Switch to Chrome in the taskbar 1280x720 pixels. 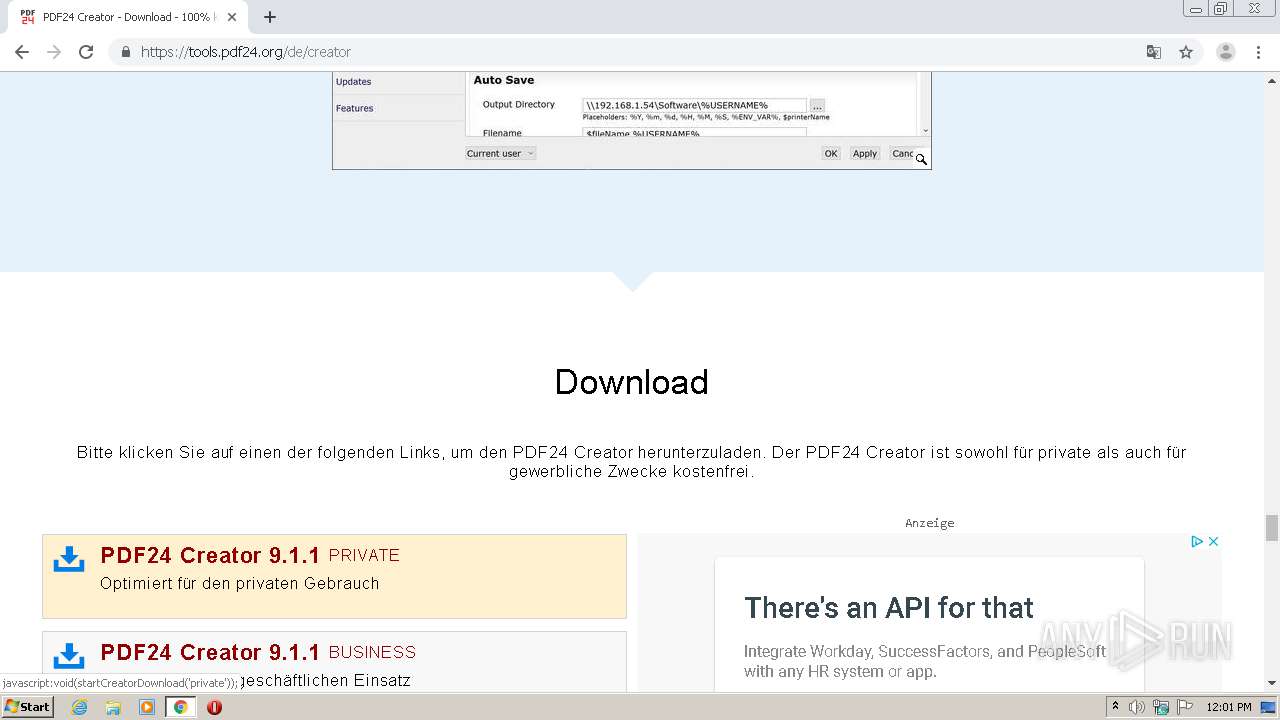tap(181, 707)
